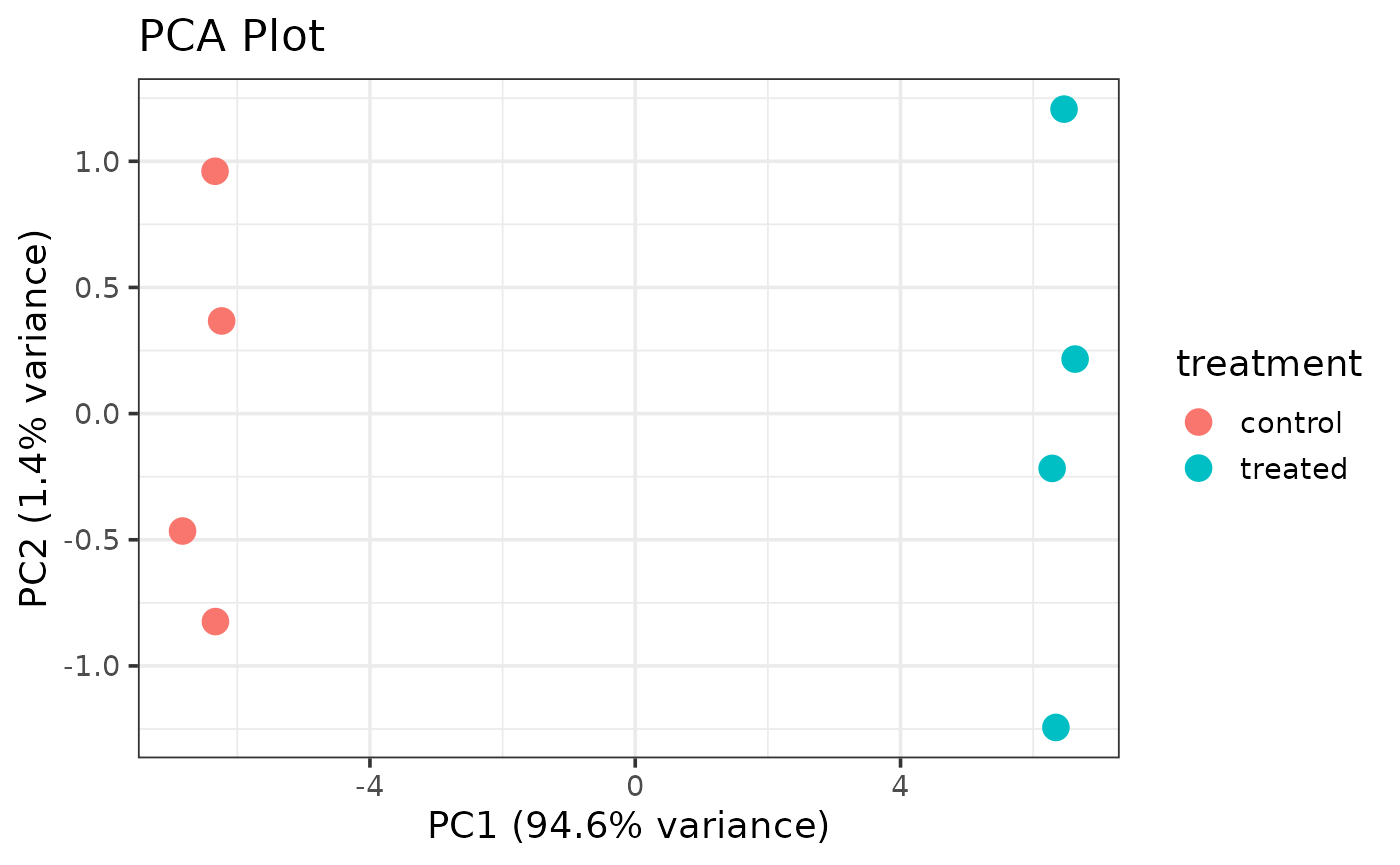Viewport: 1400px width, 865px height.
Task: Click the topmost red control data point
Action: (x=215, y=171)
